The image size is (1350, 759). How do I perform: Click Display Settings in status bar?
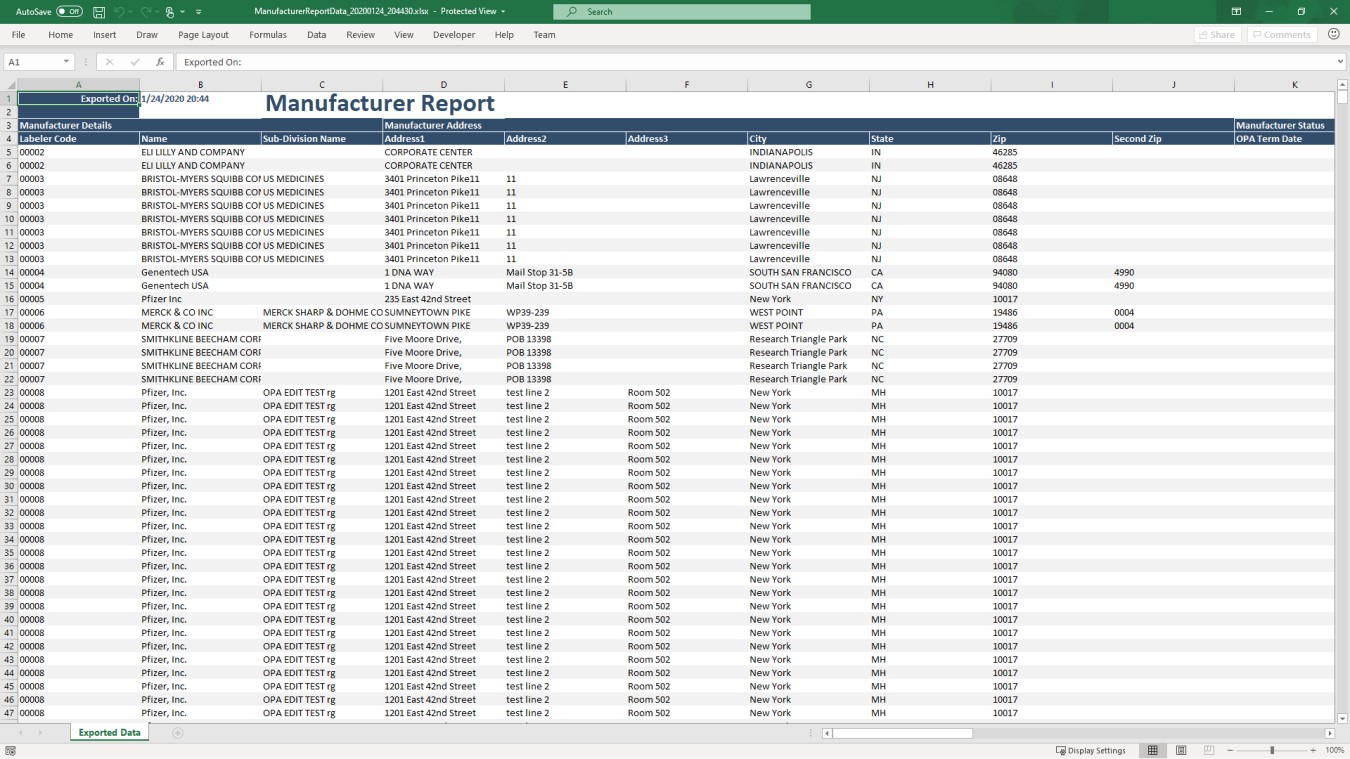point(1090,750)
